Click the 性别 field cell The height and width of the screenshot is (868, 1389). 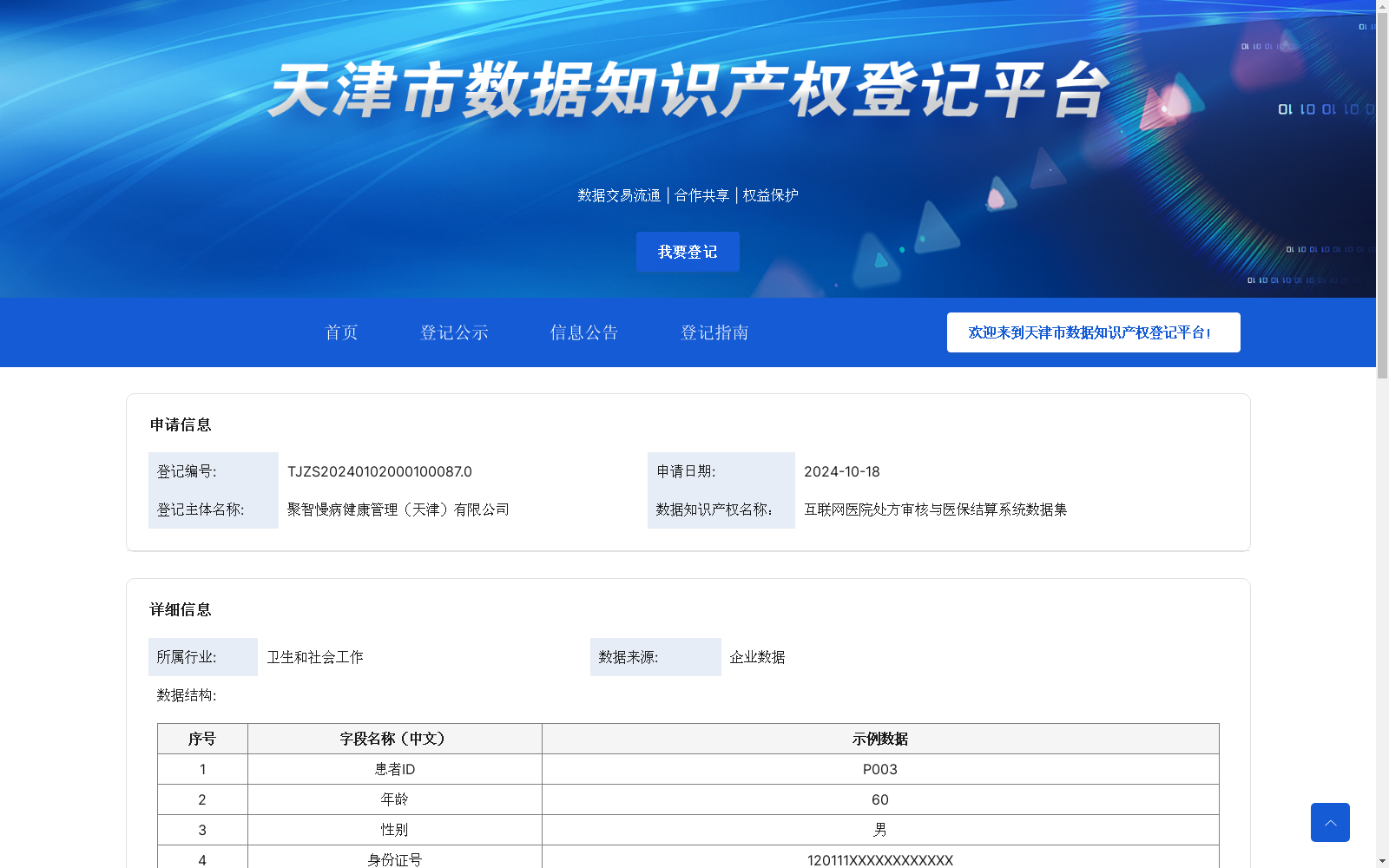tap(395, 830)
